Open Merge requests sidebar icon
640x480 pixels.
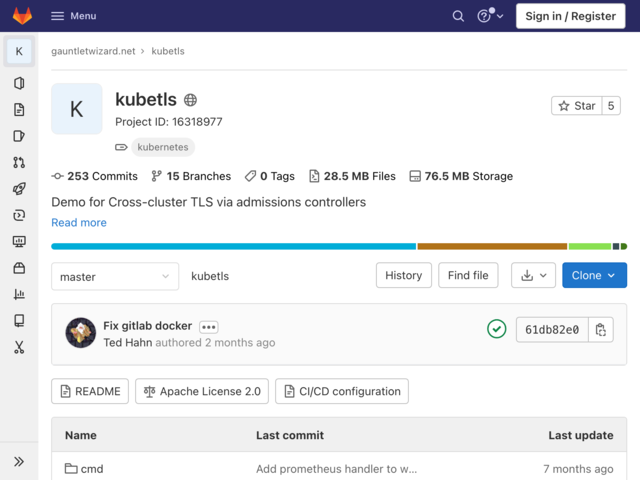(19, 162)
